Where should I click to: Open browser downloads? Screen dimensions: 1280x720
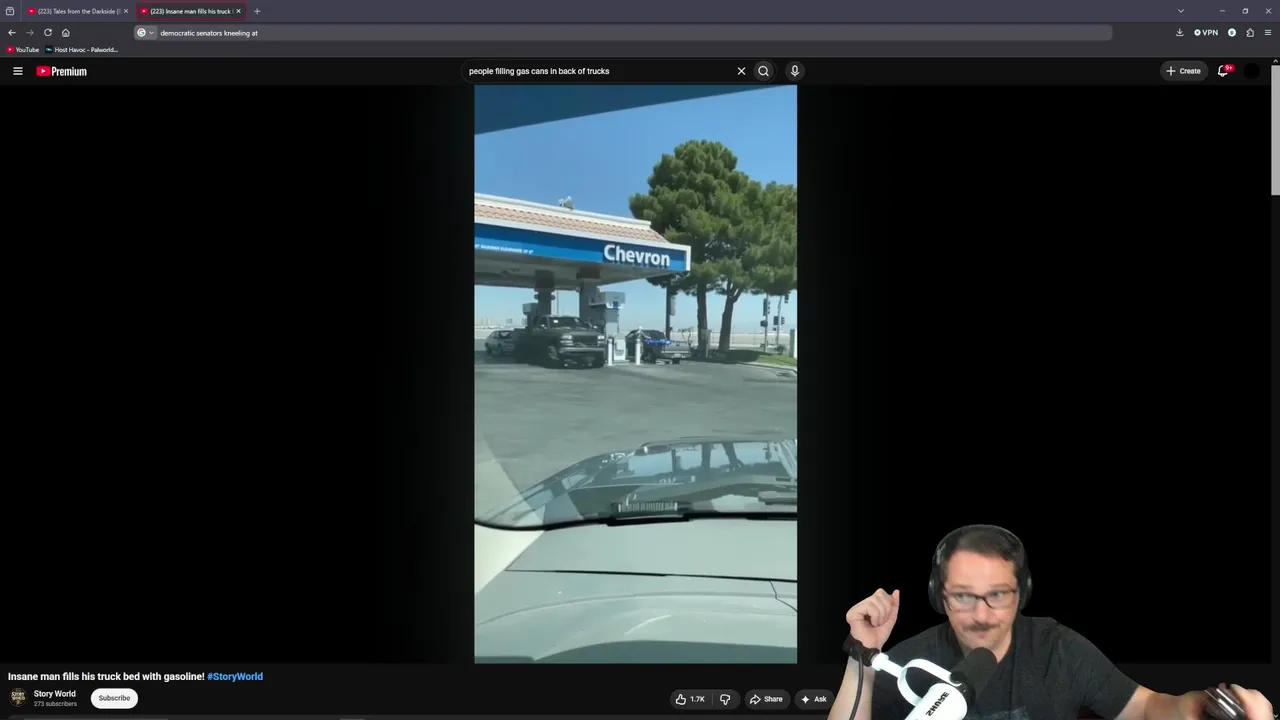point(1180,32)
